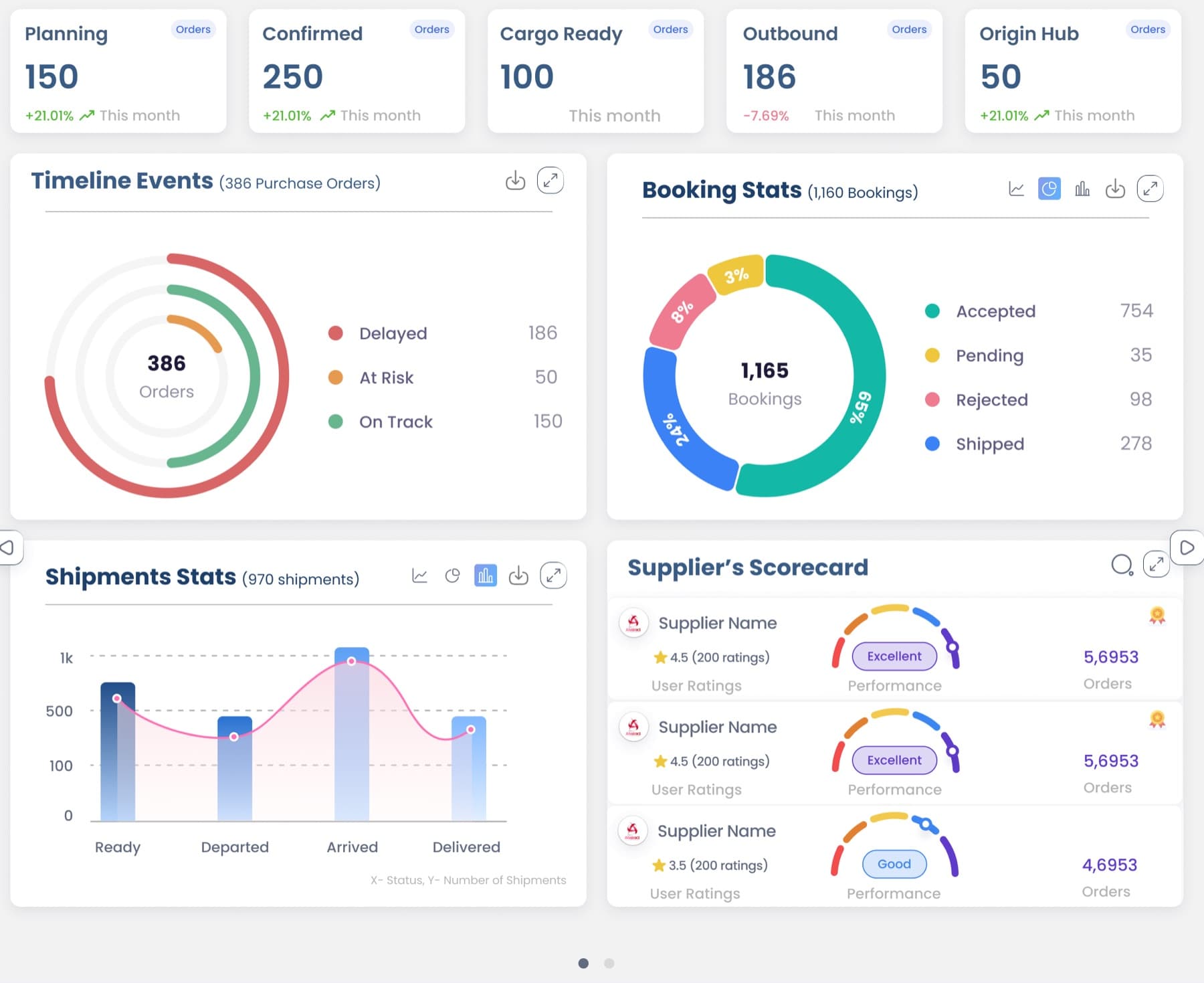Click the Orders tag on the Outbound card
The height and width of the screenshot is (983, 1204).
pos(909,29)
